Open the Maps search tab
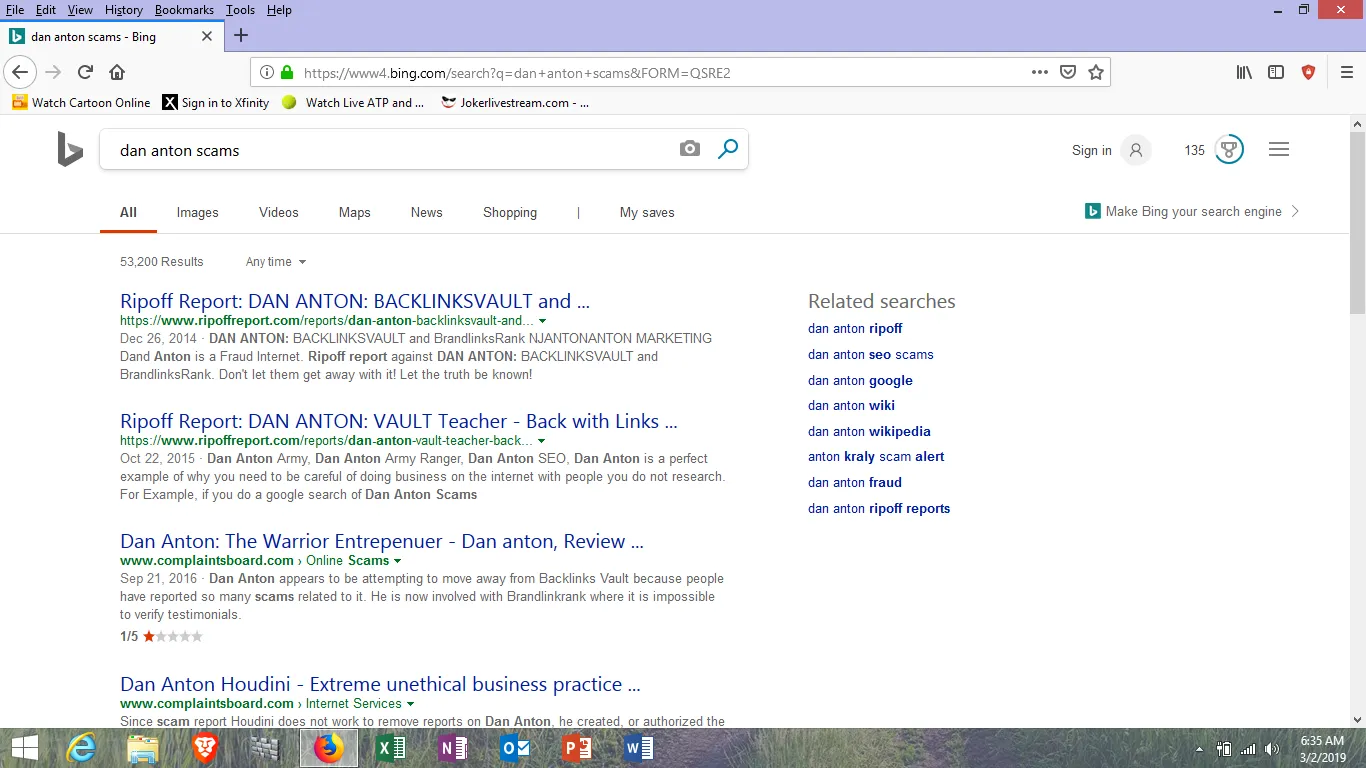Screen dimensions: 1366x768 pyautogui.click(x=354, y=213)
